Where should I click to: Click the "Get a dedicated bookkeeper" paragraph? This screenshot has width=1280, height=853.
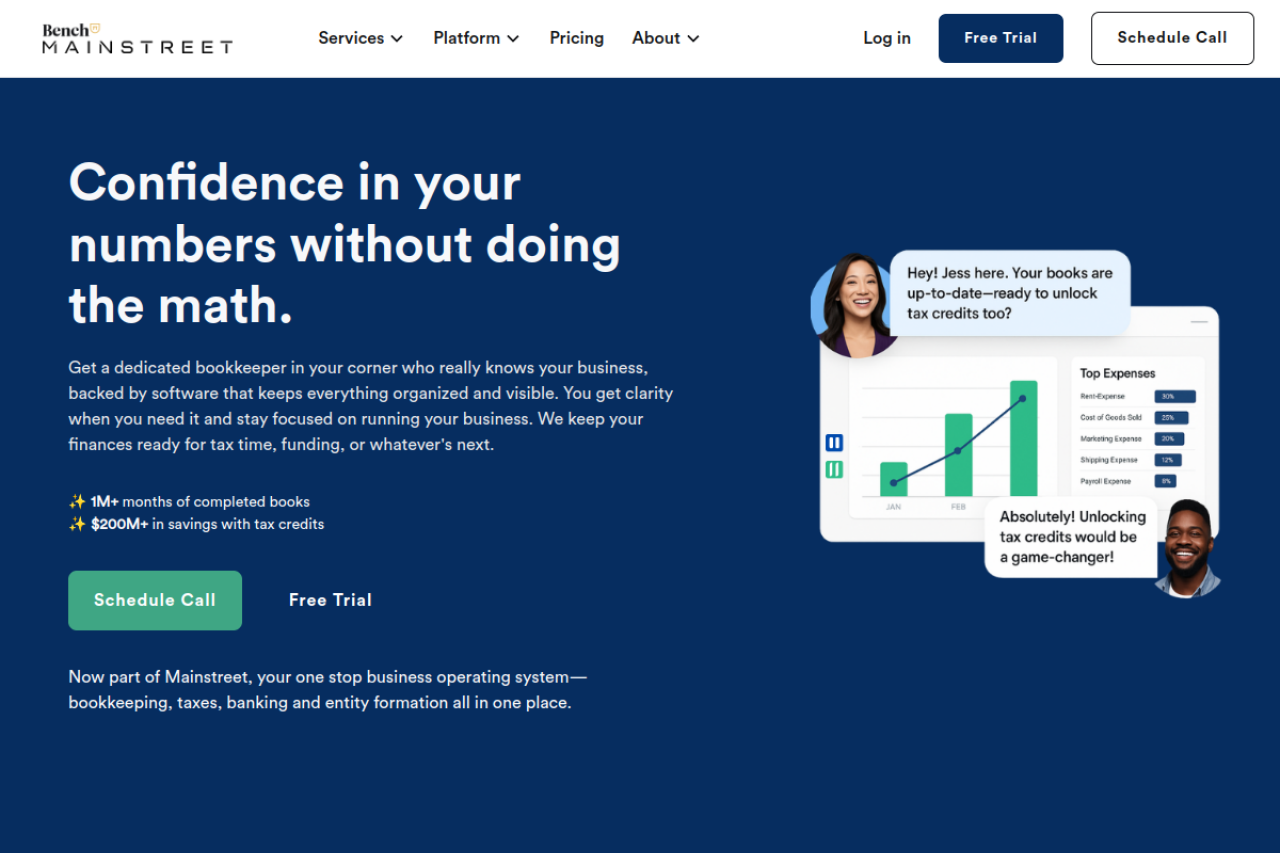[x=371, y=406]
